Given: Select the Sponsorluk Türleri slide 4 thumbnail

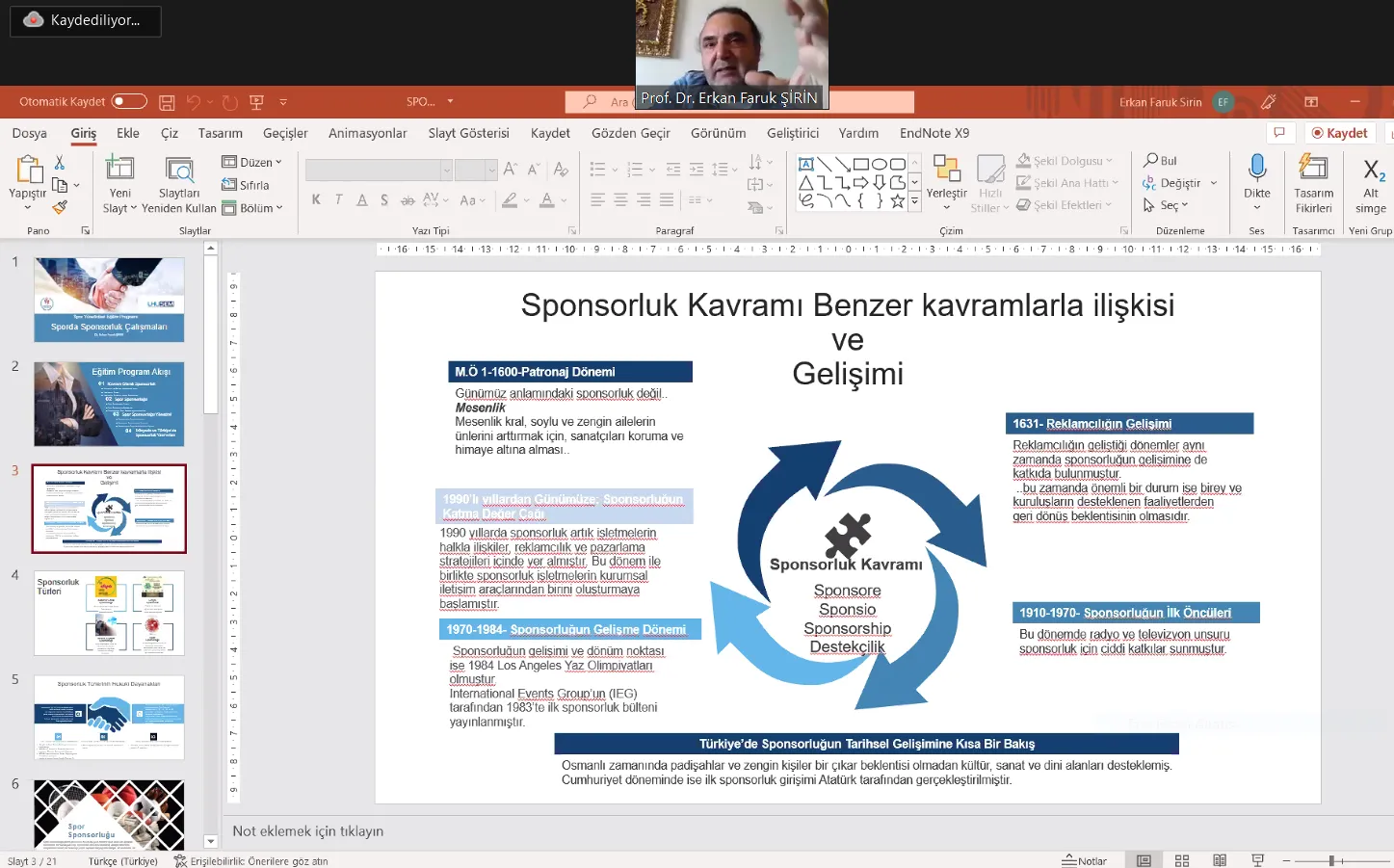Looking at the screenshot, I should [x=109, y=613].
